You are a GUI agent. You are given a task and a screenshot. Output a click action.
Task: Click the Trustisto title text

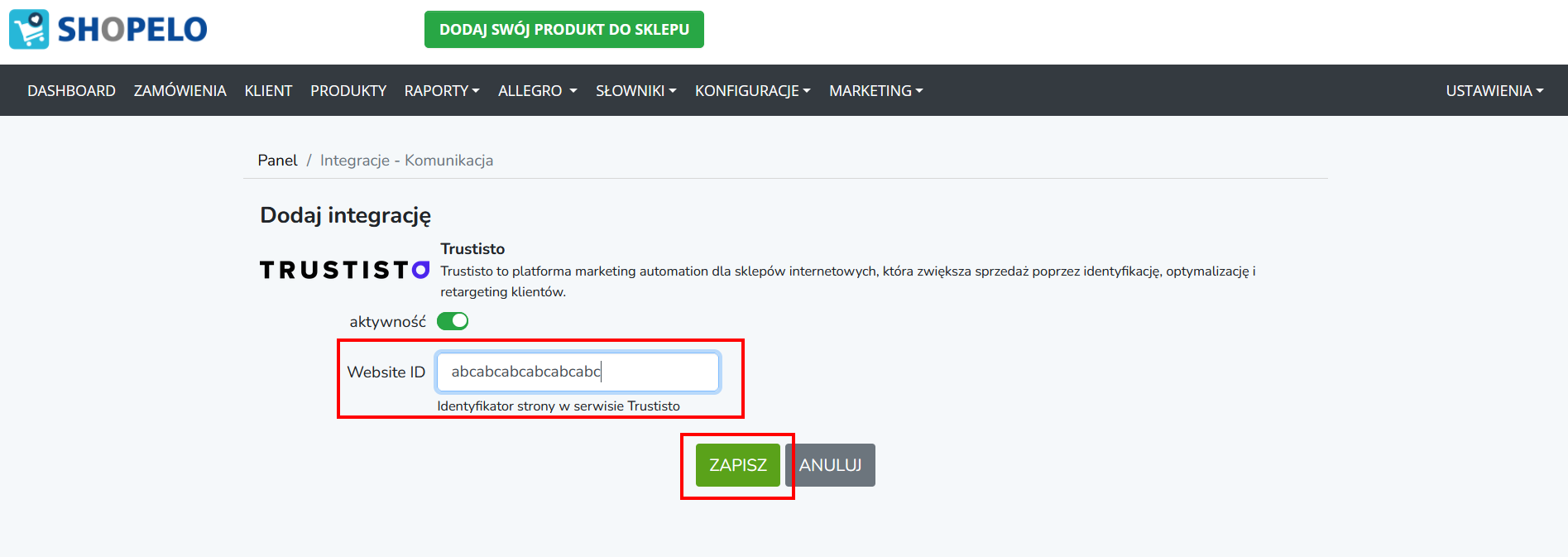[472, 249]
